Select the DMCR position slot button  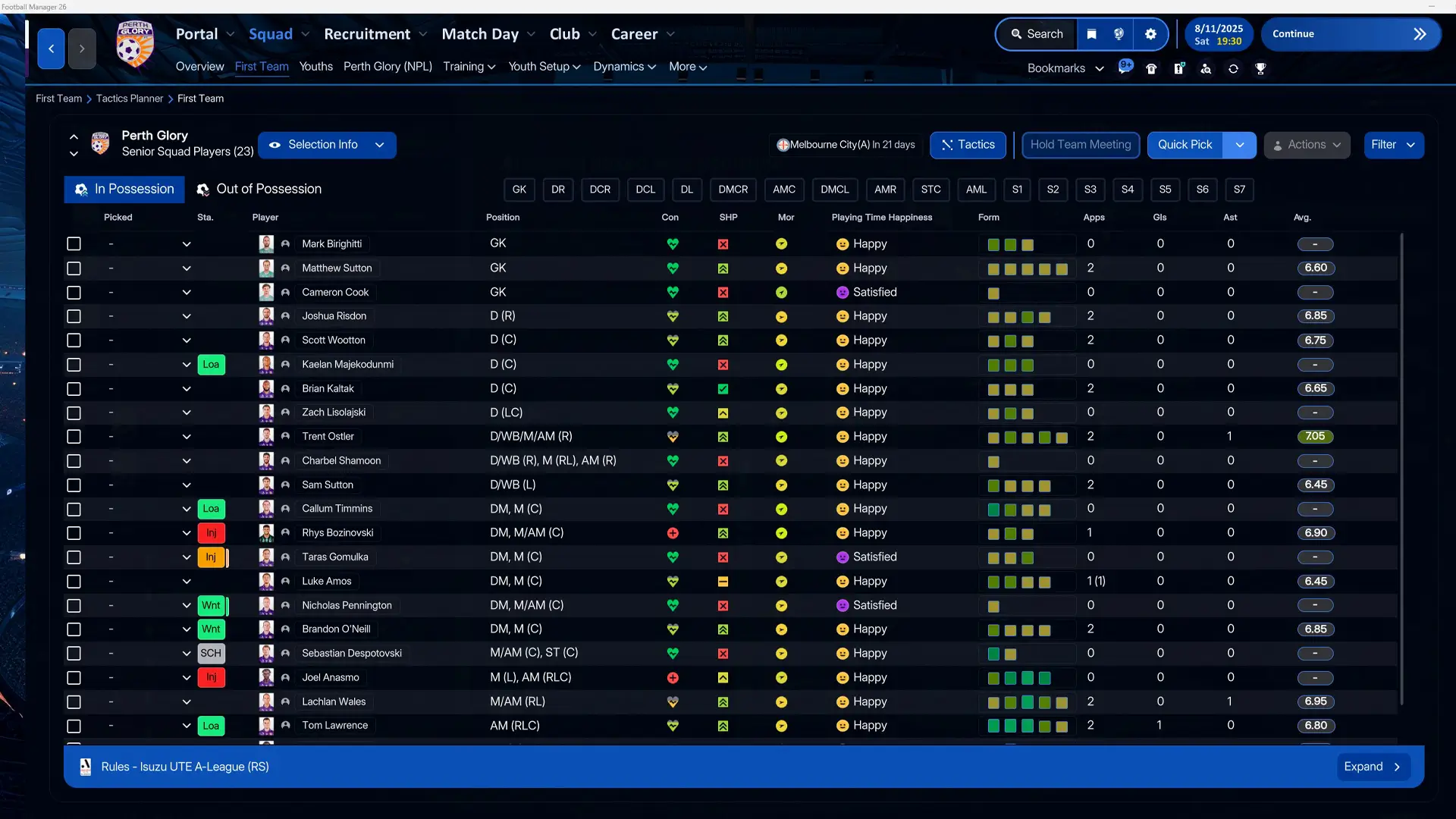(733, 190)
